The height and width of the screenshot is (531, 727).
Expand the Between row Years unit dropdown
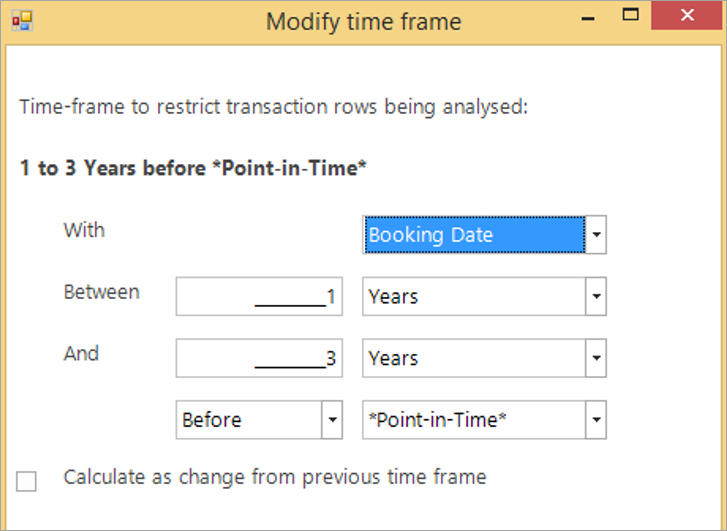[x=596, y=296]
